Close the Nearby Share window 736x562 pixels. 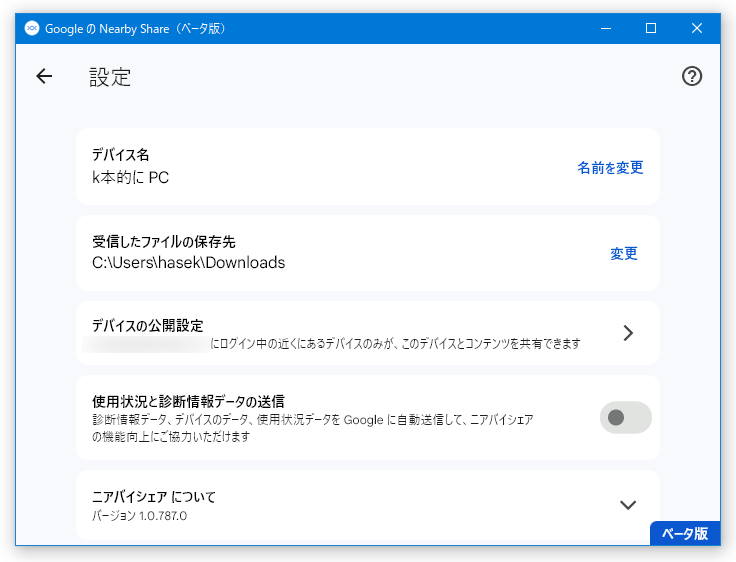pyautogui.click(x=697, y=29)
